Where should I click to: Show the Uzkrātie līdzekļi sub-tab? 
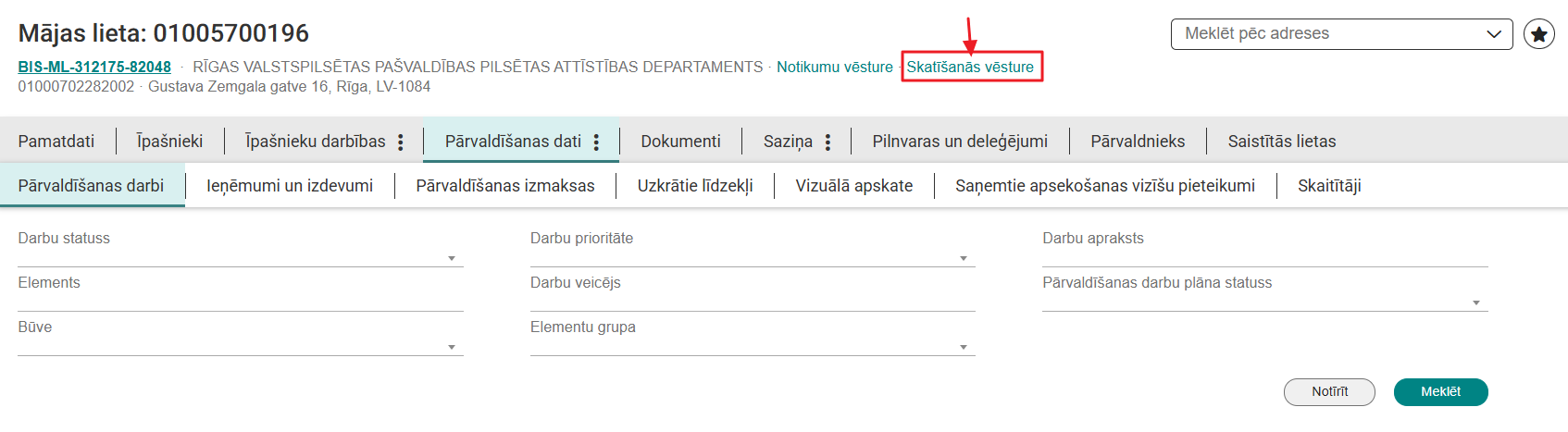point(695,186)
